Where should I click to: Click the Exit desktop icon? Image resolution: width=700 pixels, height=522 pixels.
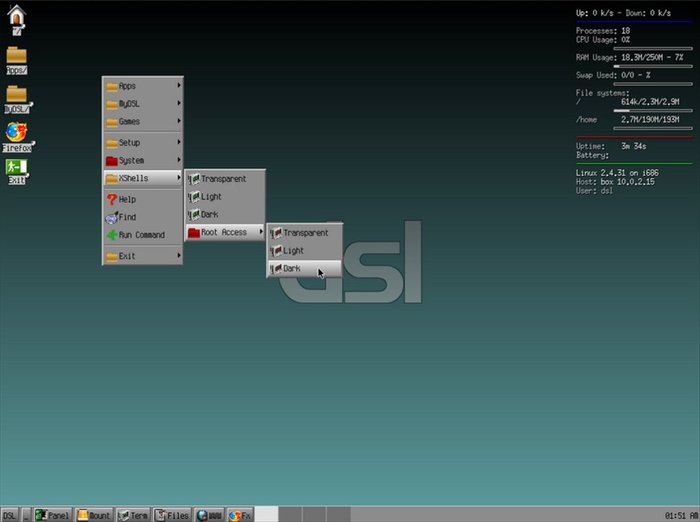pos(17,171)
